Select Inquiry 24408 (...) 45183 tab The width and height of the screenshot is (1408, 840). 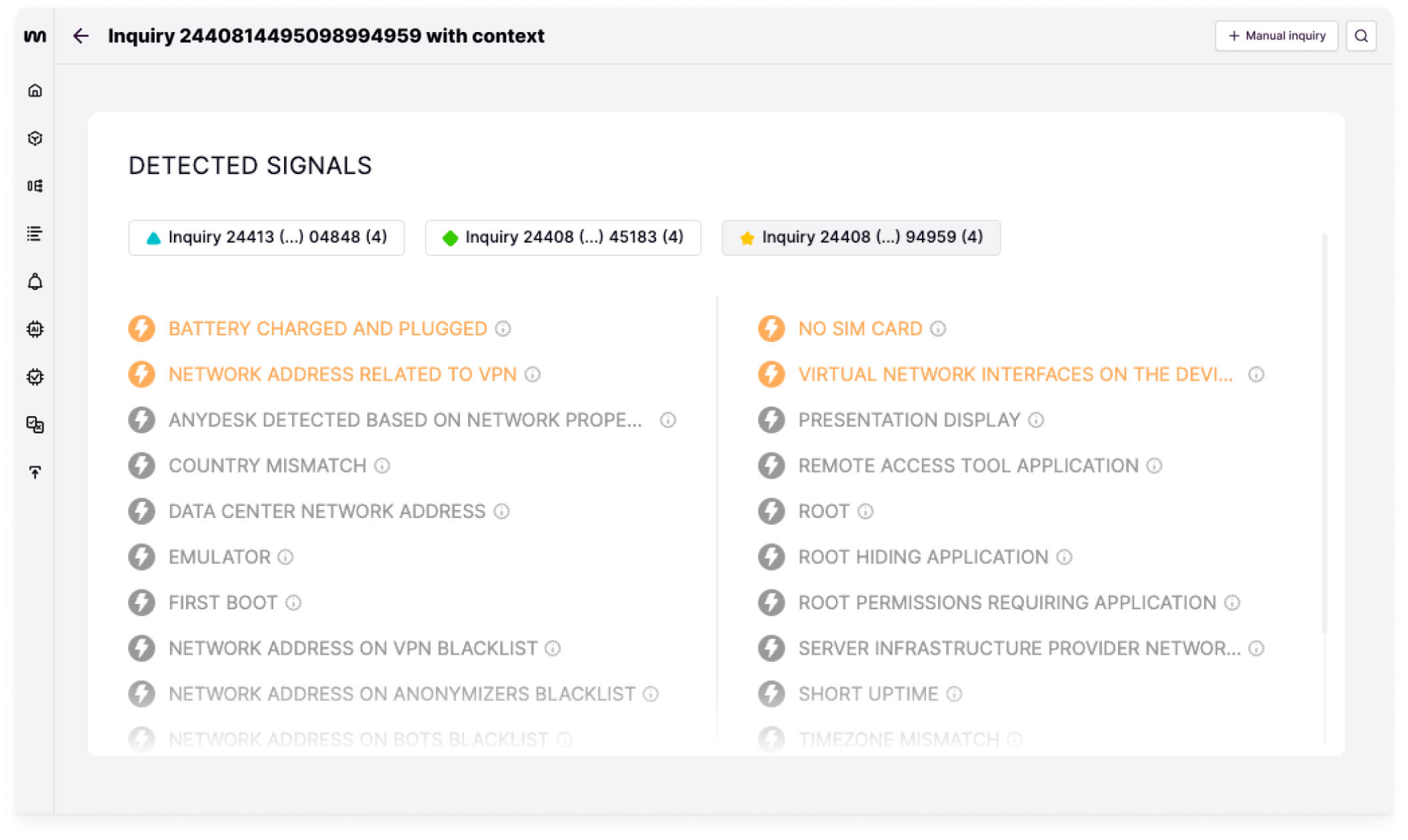coord(563,237)
